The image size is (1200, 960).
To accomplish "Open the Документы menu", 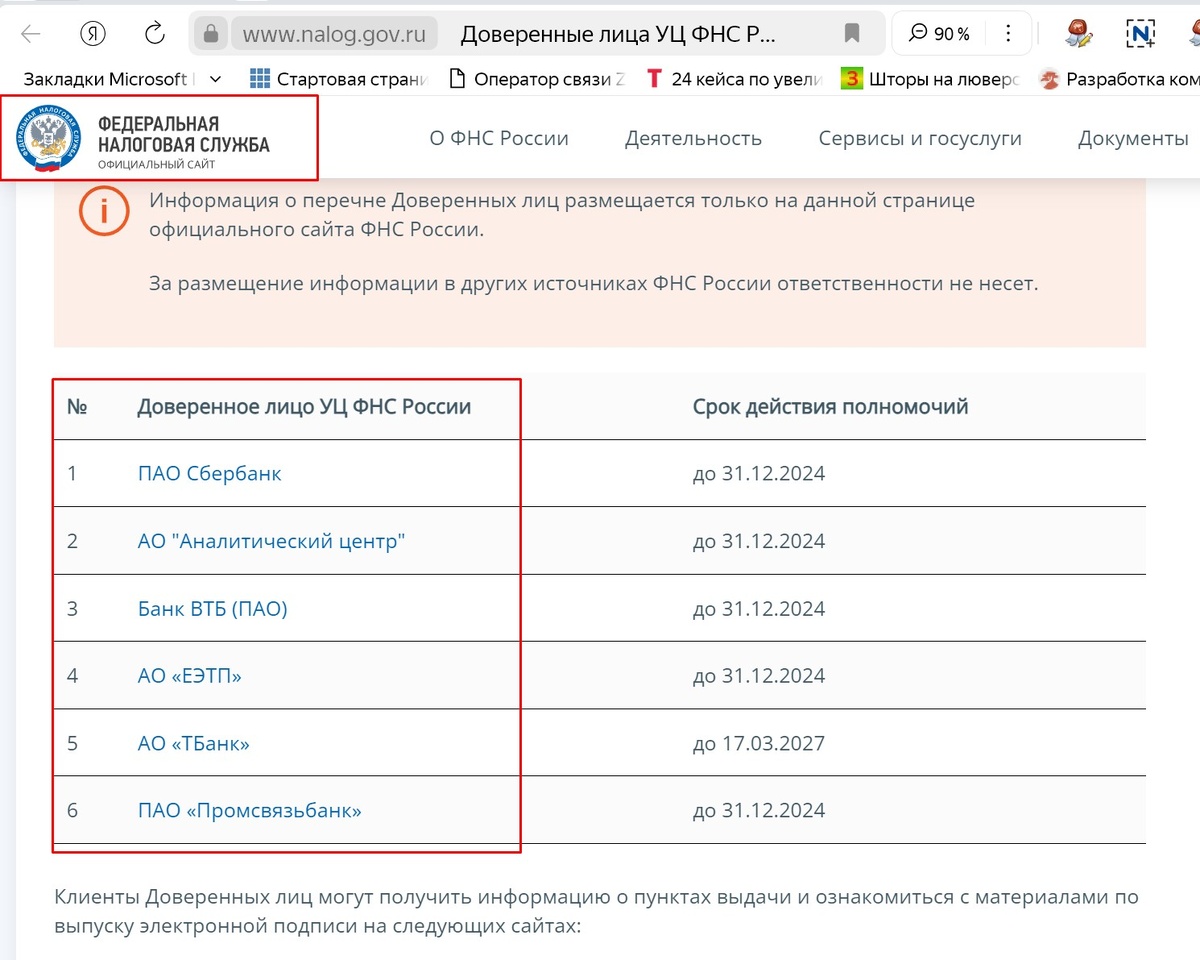I will coord(1133,139).
